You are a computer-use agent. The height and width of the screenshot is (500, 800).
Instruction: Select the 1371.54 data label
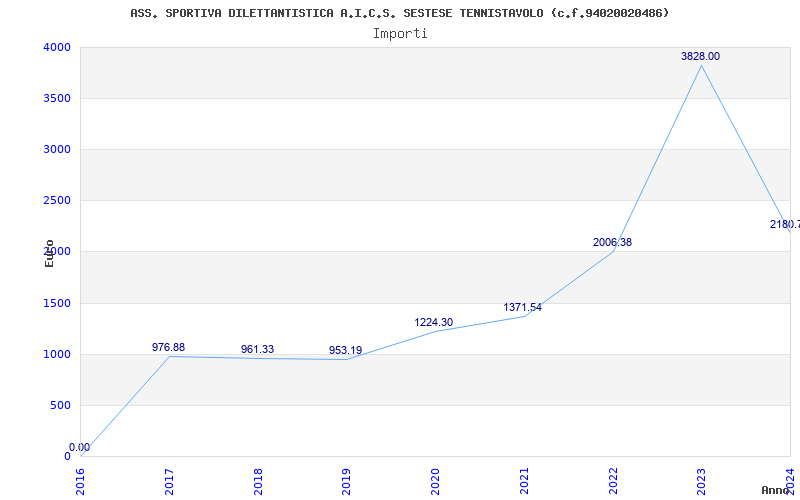pyautogui.click(x=522, y=307)
